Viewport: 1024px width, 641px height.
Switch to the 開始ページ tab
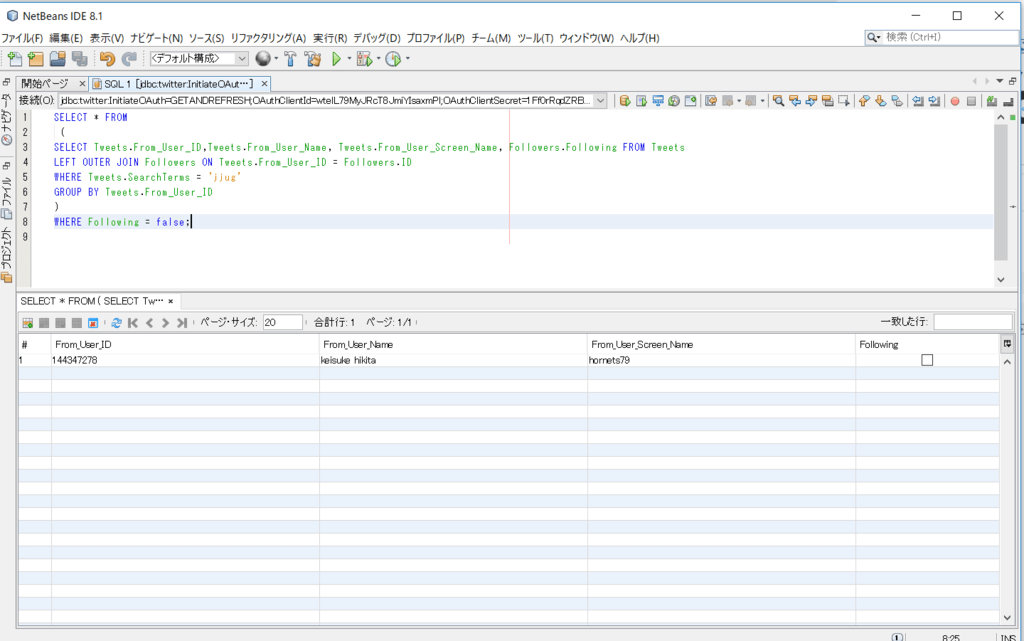tap(46, 83)
